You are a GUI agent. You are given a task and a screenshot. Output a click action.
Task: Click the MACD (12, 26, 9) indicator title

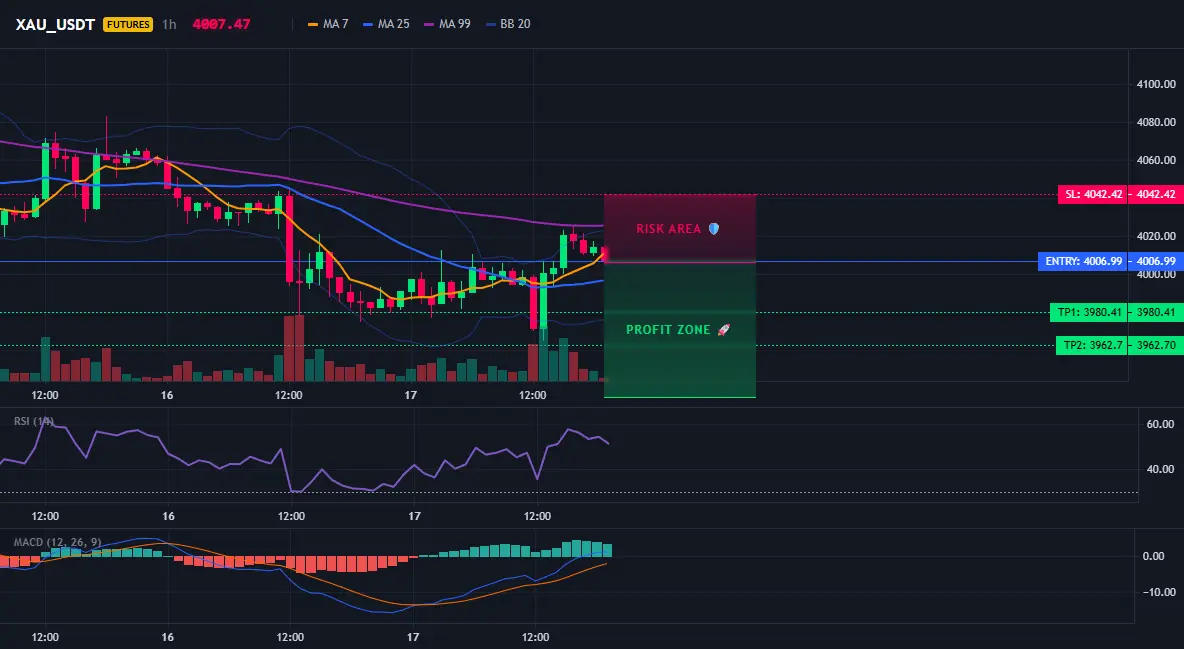click(57, 542)
